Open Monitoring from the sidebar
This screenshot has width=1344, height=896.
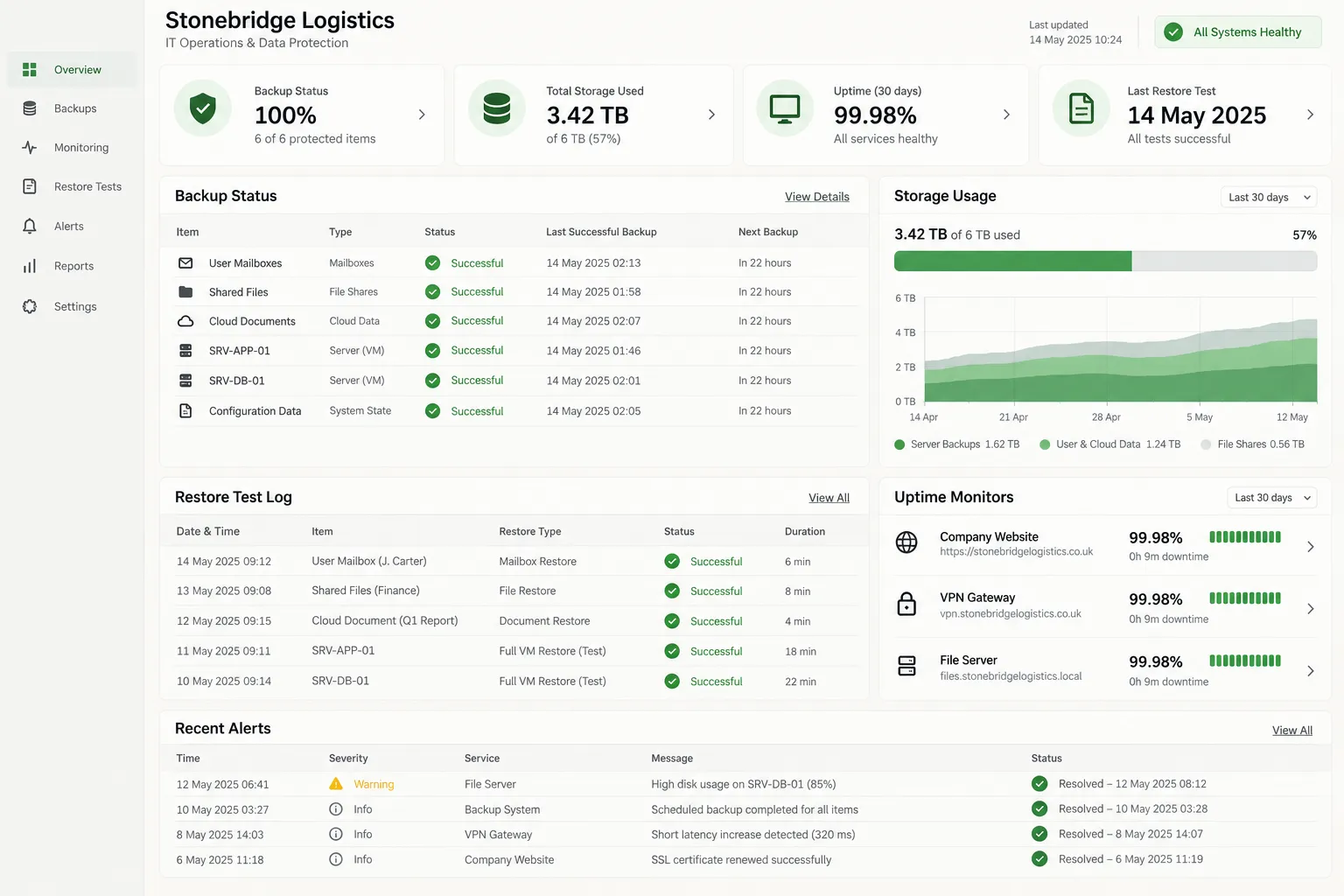point(72,148)
